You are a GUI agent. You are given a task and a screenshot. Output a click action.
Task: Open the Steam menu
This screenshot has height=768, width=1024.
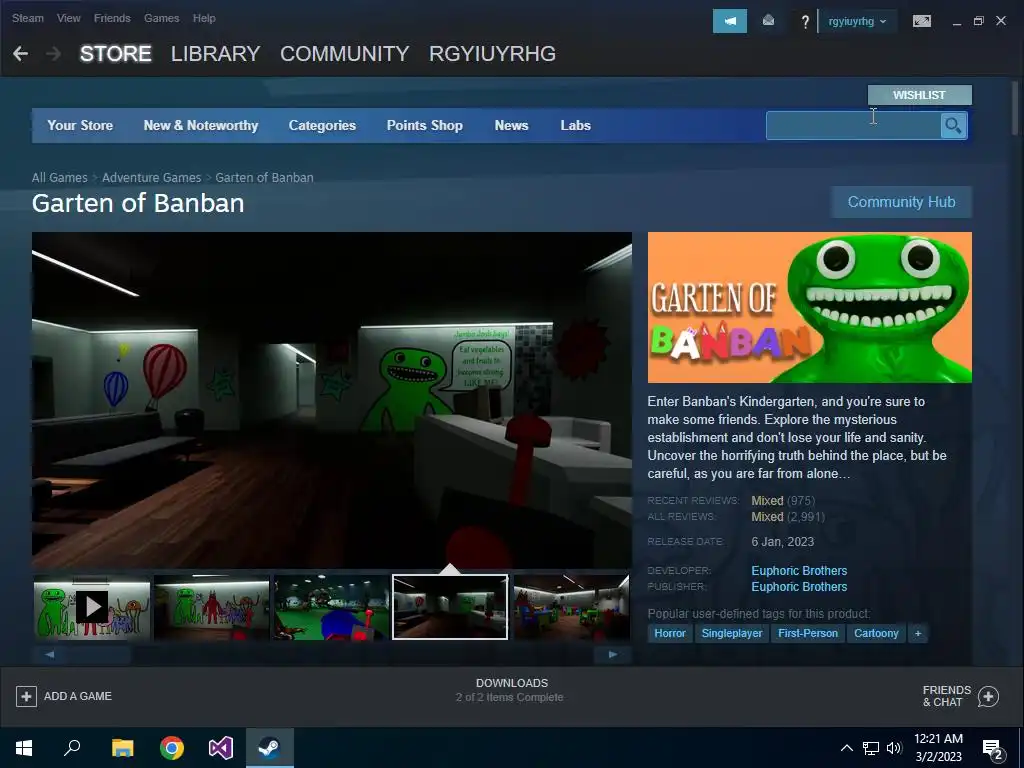[x=27, y=18]
